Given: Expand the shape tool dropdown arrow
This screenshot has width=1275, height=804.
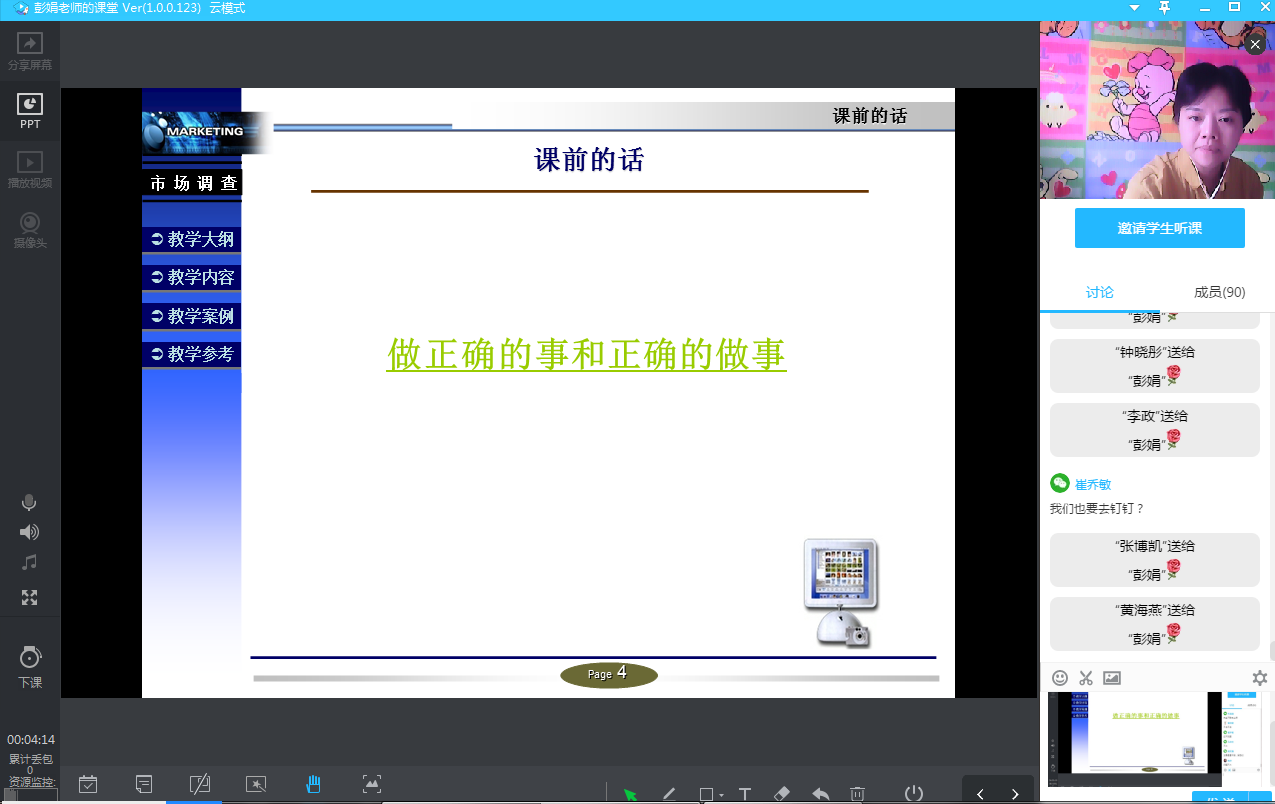Looking at the screenshot, I should [x=721, y=796].
